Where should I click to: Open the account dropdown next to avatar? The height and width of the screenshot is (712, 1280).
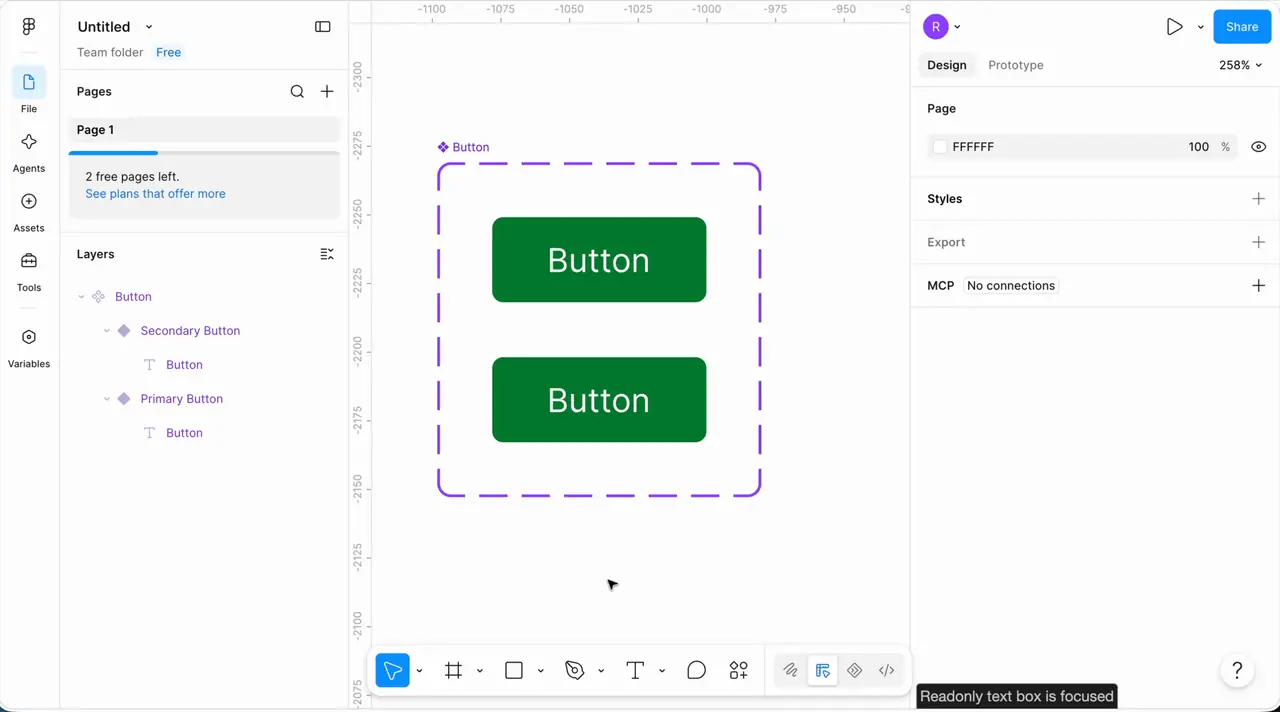click(957, 27)
